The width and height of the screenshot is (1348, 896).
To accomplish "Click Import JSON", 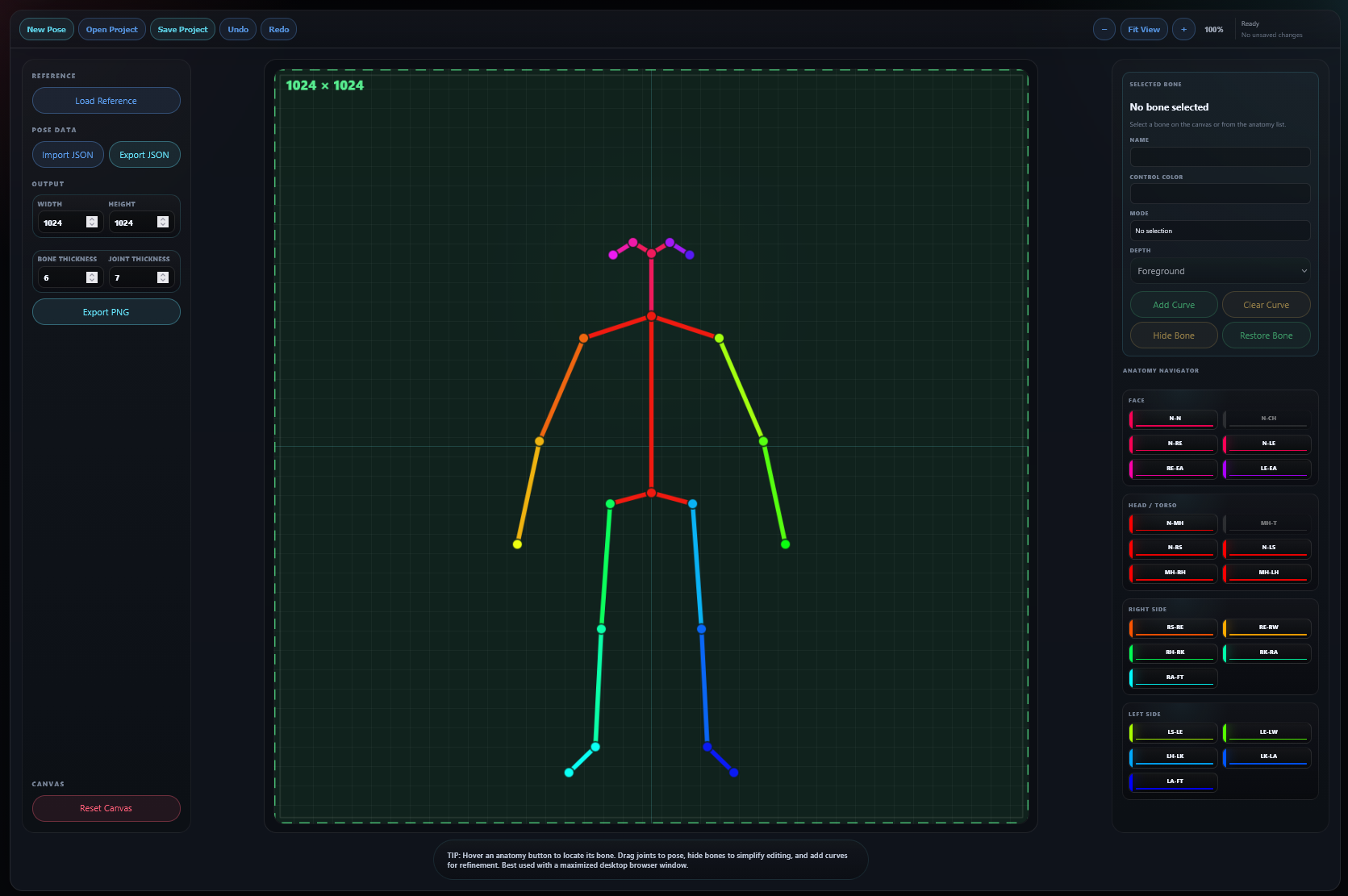I will click(x=68, y=155).
